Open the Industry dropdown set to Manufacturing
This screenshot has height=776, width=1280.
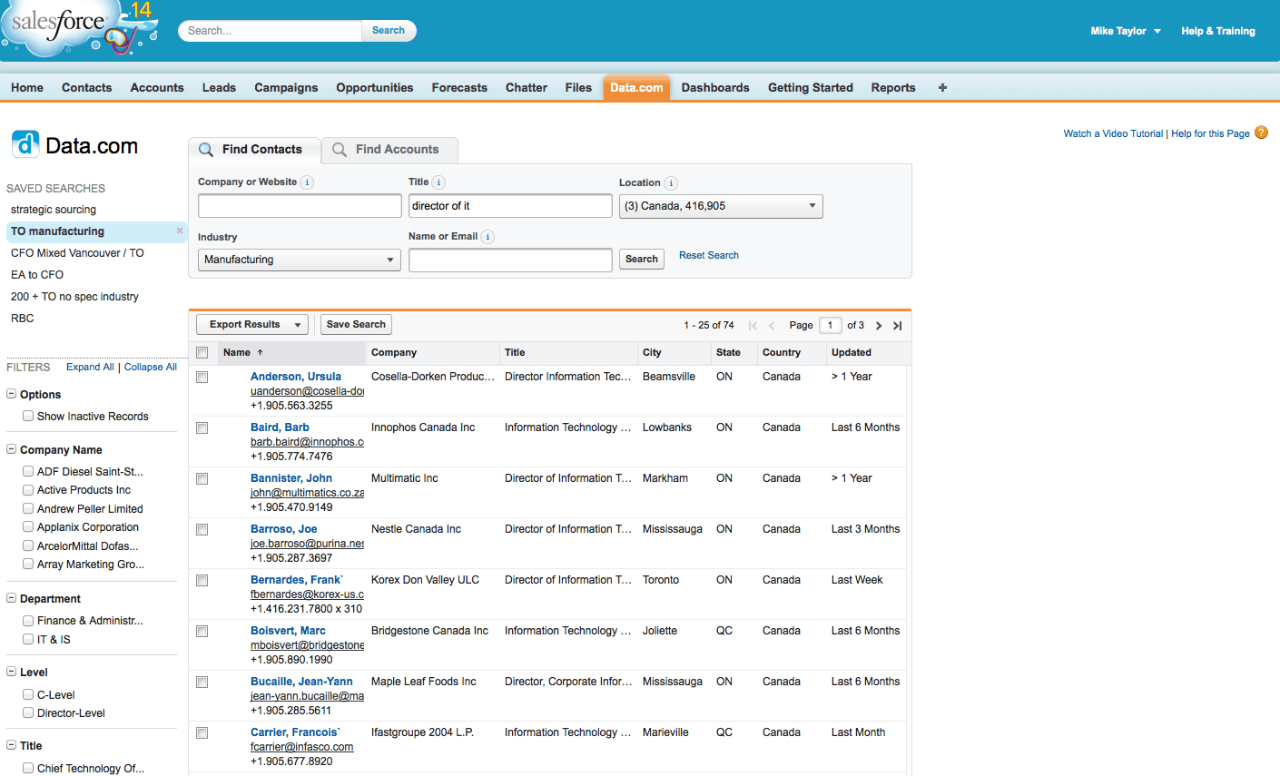299,259
